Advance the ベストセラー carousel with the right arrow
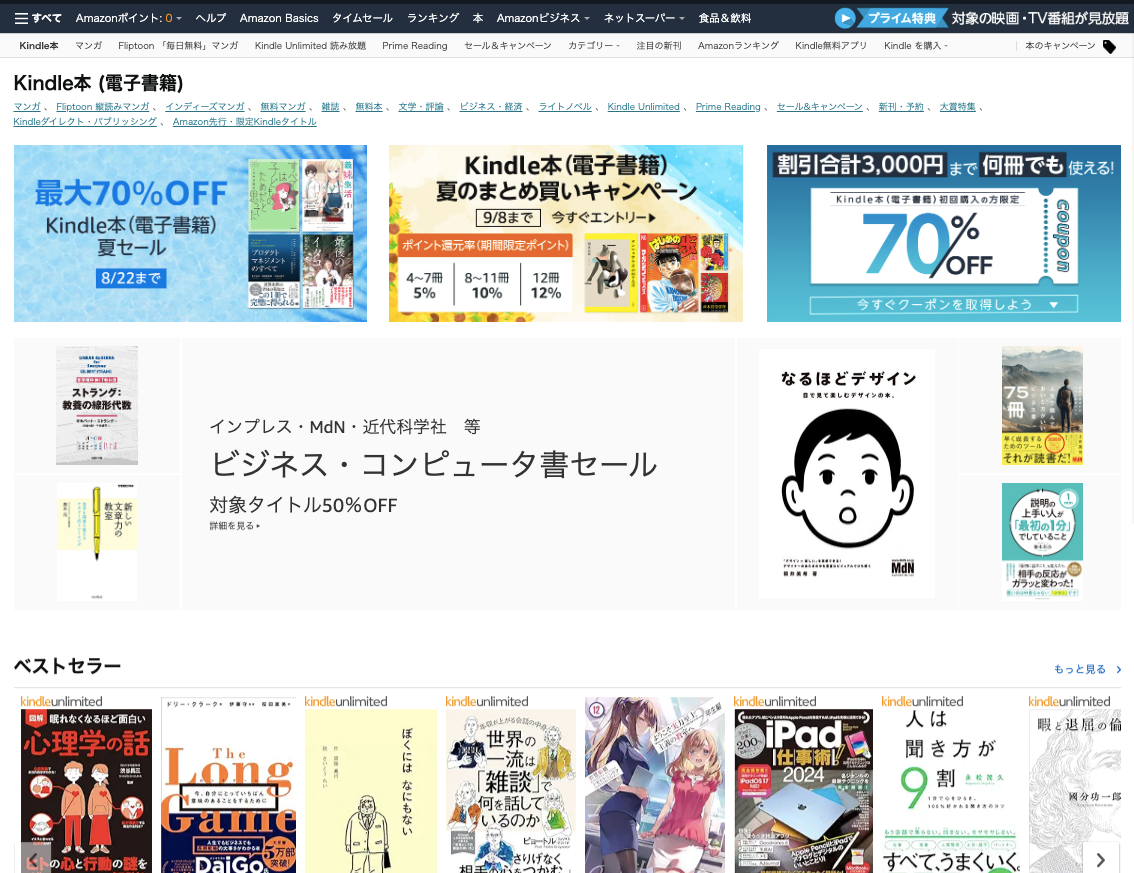Viewport: 1134px width, 873px height. pos(1101,858)
